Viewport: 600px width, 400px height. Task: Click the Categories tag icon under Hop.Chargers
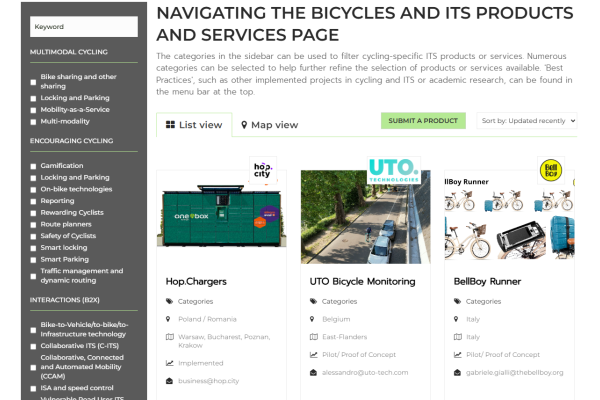click(x=170, y=301)
